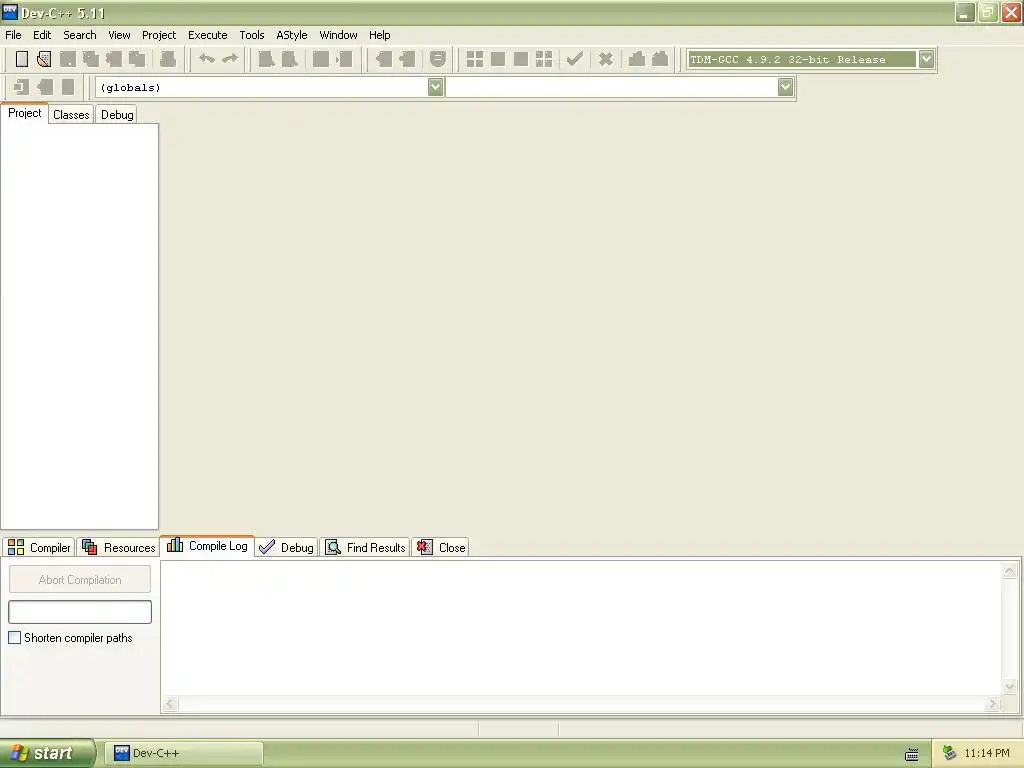Click the Print toolbar icon
The image size is (1024, 768).
click(x=168, y=59)
